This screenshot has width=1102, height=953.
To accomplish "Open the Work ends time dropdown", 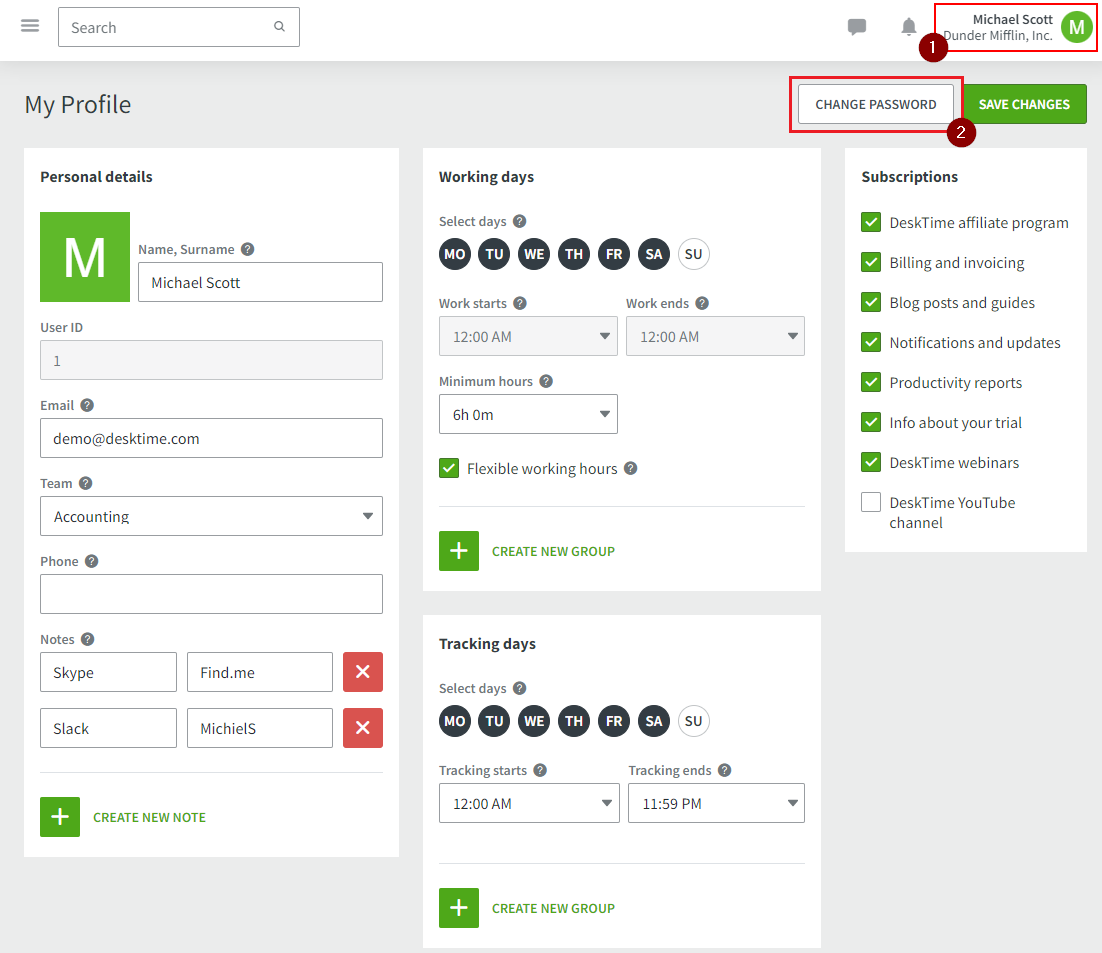I will (x=715, y=337).
